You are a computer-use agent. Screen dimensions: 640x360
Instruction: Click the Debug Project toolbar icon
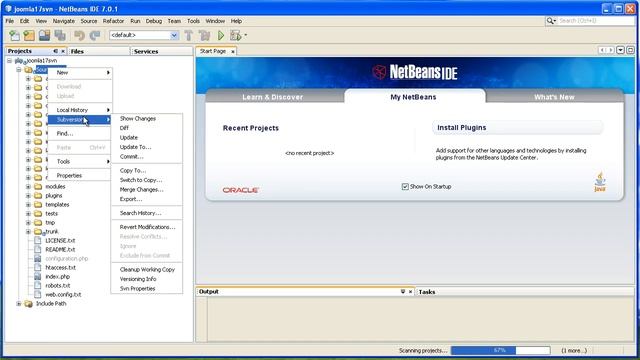pos(236,36)
